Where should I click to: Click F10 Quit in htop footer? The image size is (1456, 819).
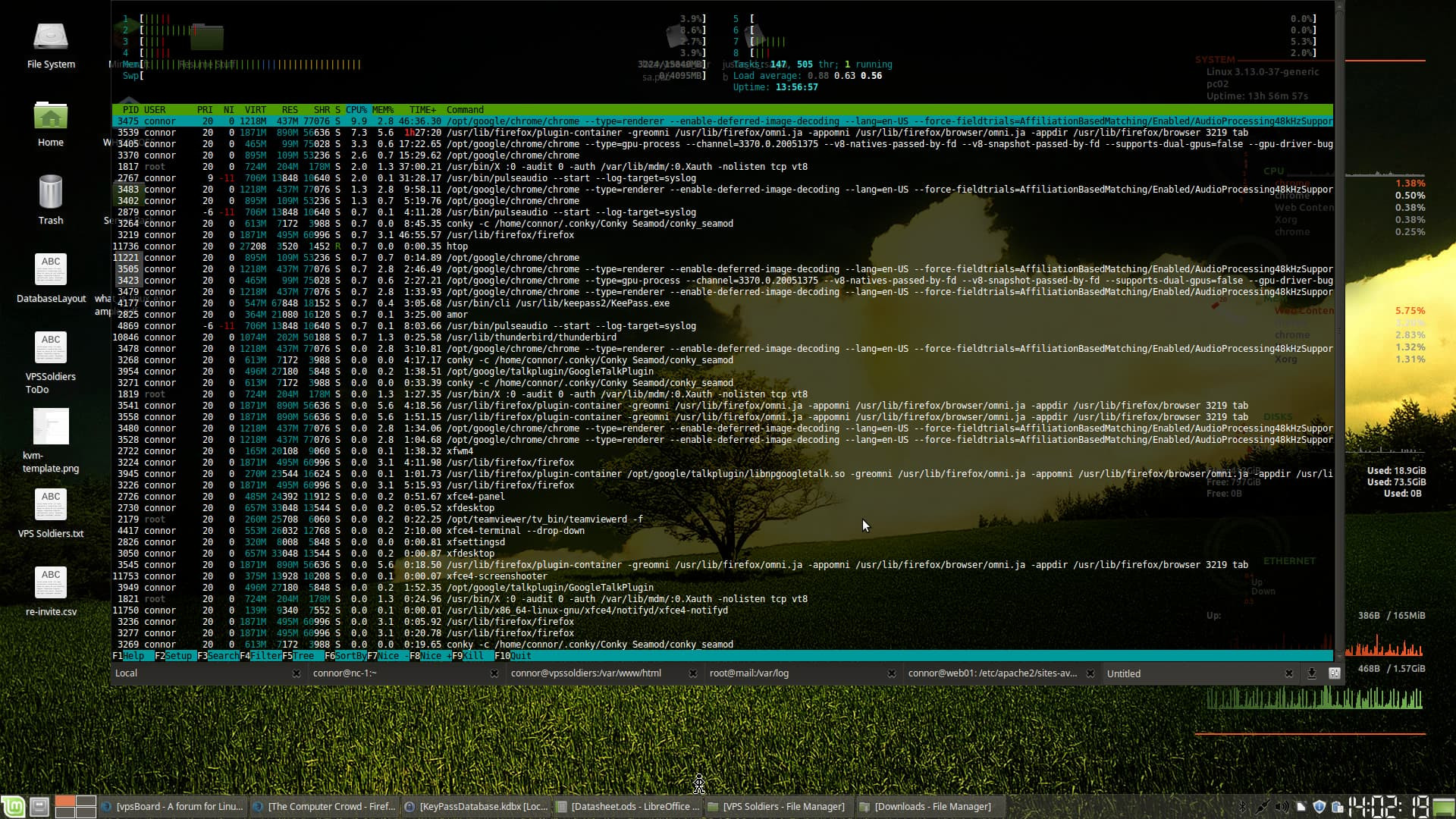click(x=513, y=656)
